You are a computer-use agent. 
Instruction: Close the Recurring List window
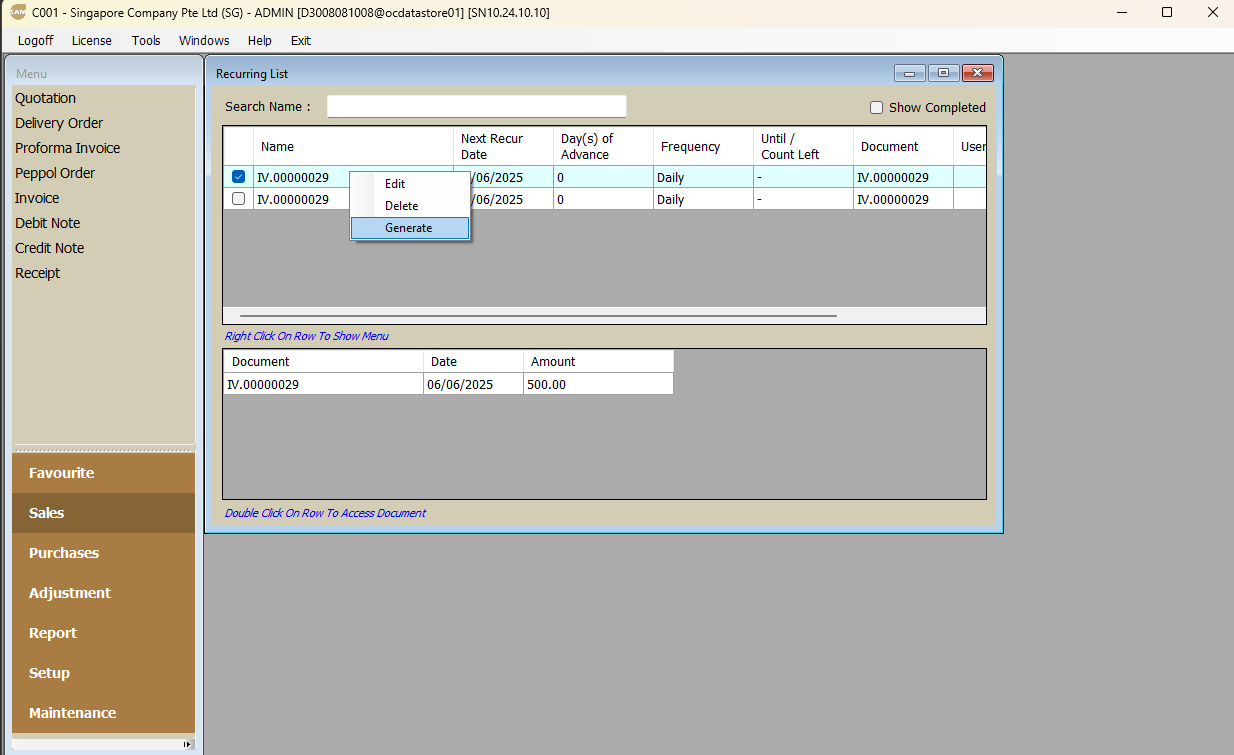[x=977, y=73]
